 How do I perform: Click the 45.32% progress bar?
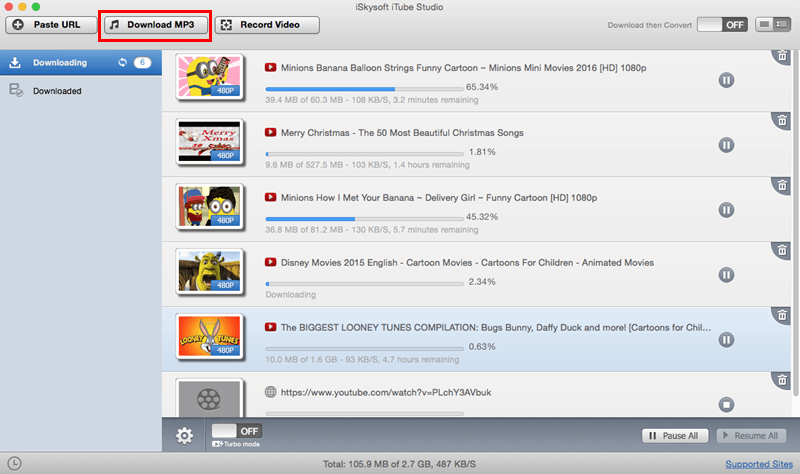tap(364, 218)
